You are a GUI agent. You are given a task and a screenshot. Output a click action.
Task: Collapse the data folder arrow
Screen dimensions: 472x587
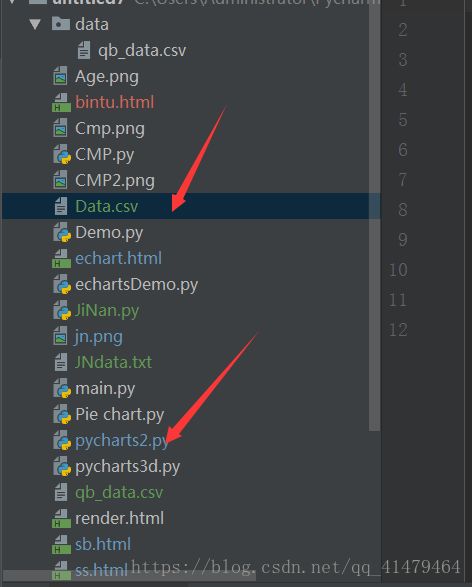coord(35,24)
